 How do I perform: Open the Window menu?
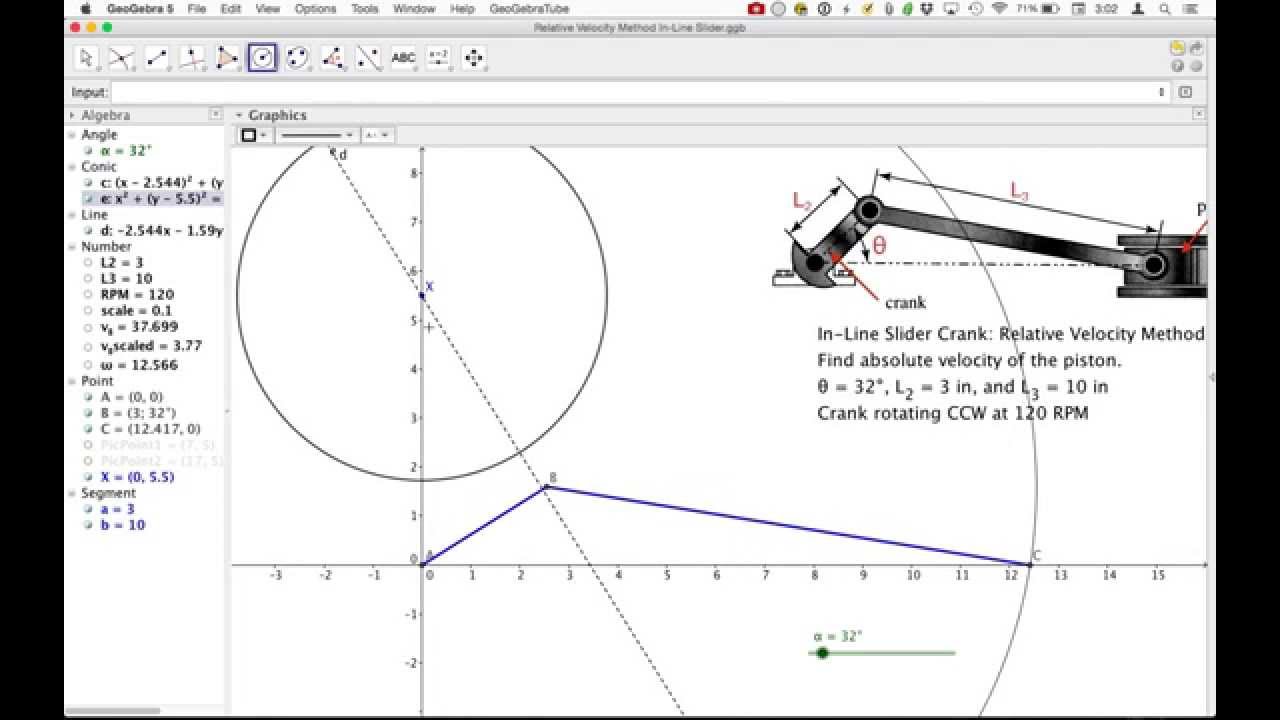pos(414,9)
